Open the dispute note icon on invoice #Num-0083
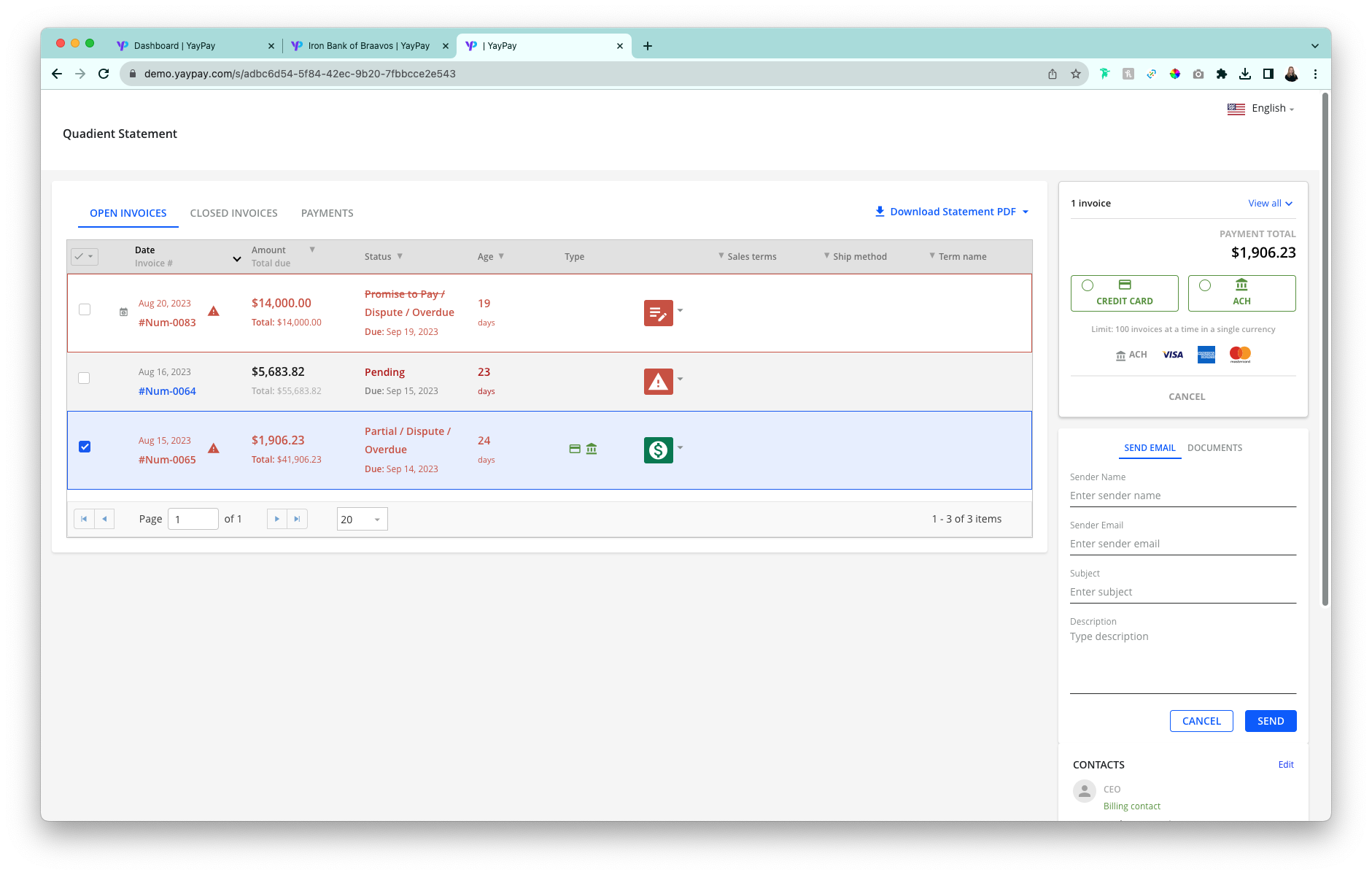Screen dimensions: 1372x875 [659, 312]
